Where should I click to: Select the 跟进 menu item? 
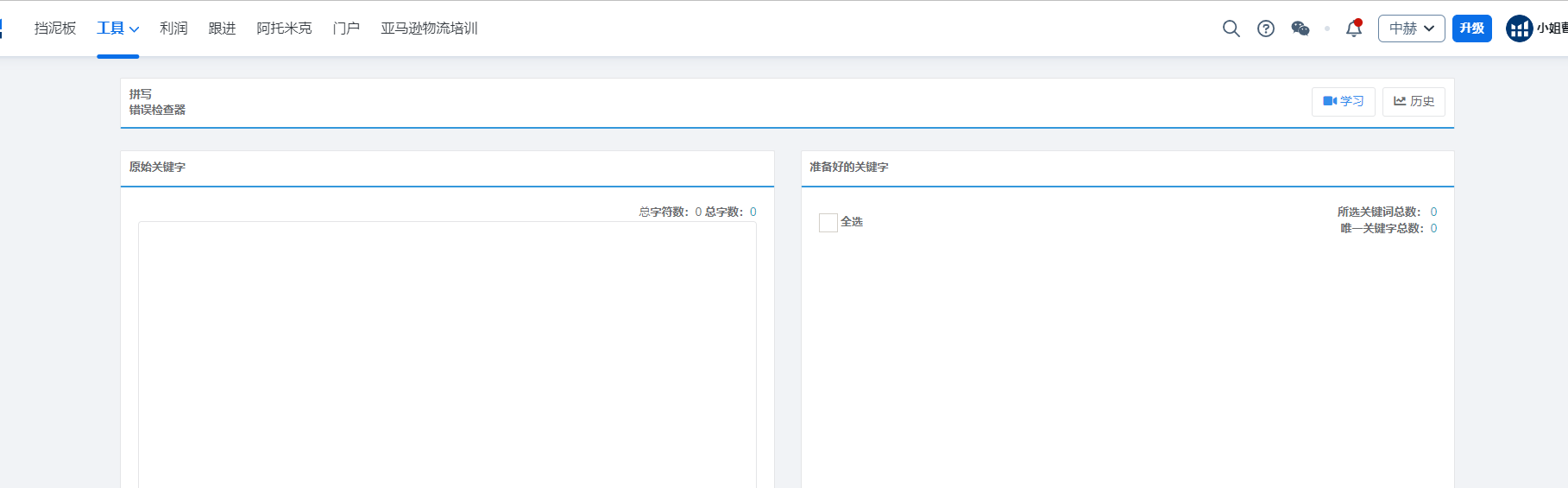click(222, 29)
